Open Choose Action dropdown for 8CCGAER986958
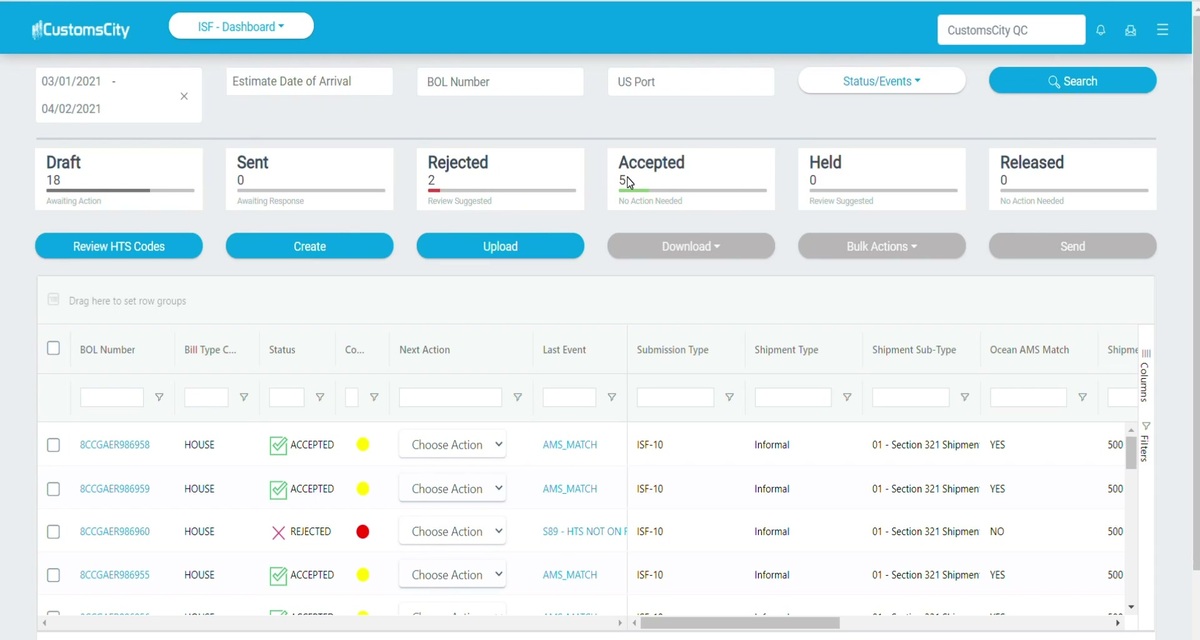This screenshot has height=640, width=1200. point(452,445)
